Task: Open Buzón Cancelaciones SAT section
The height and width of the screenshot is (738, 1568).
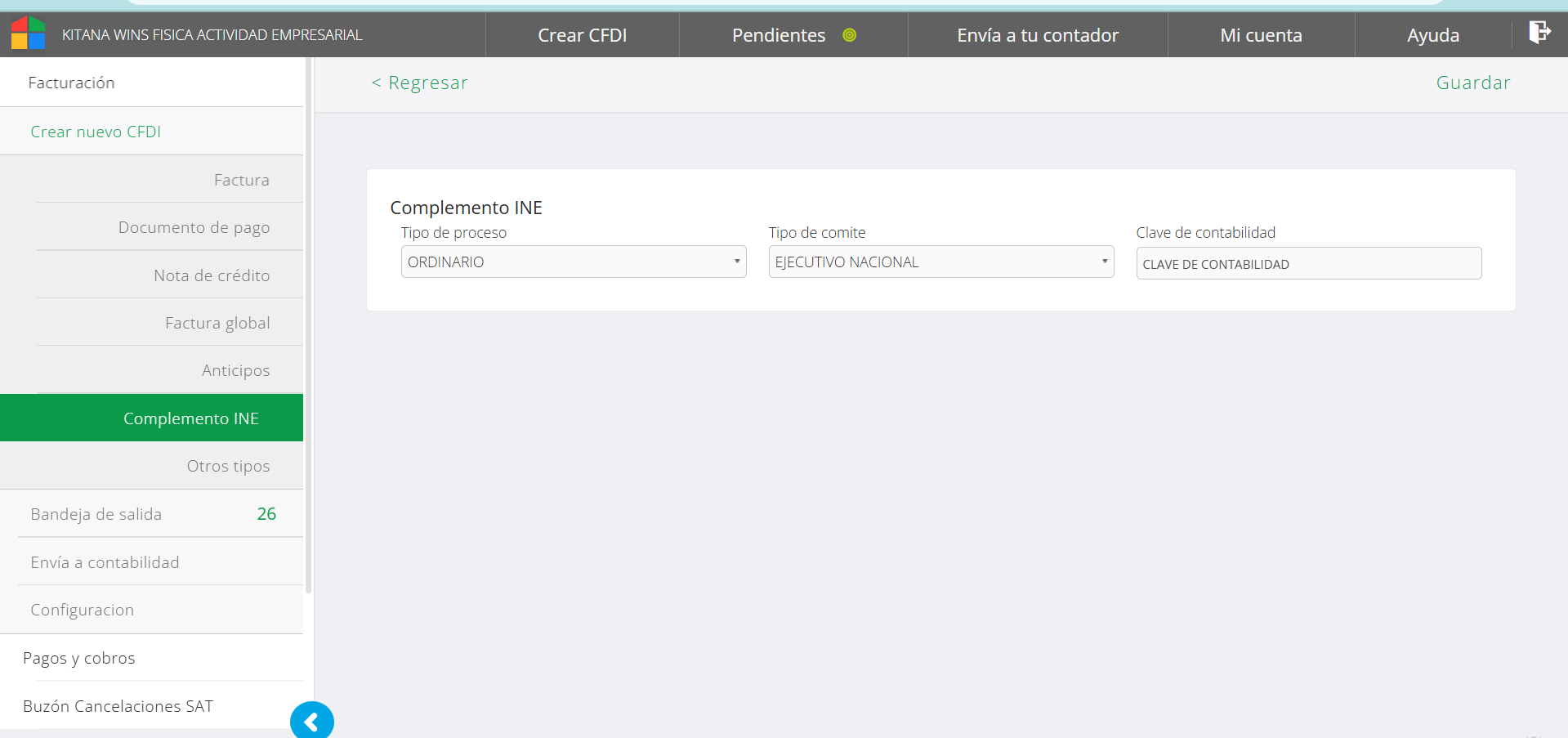Action: click(118, 706)
